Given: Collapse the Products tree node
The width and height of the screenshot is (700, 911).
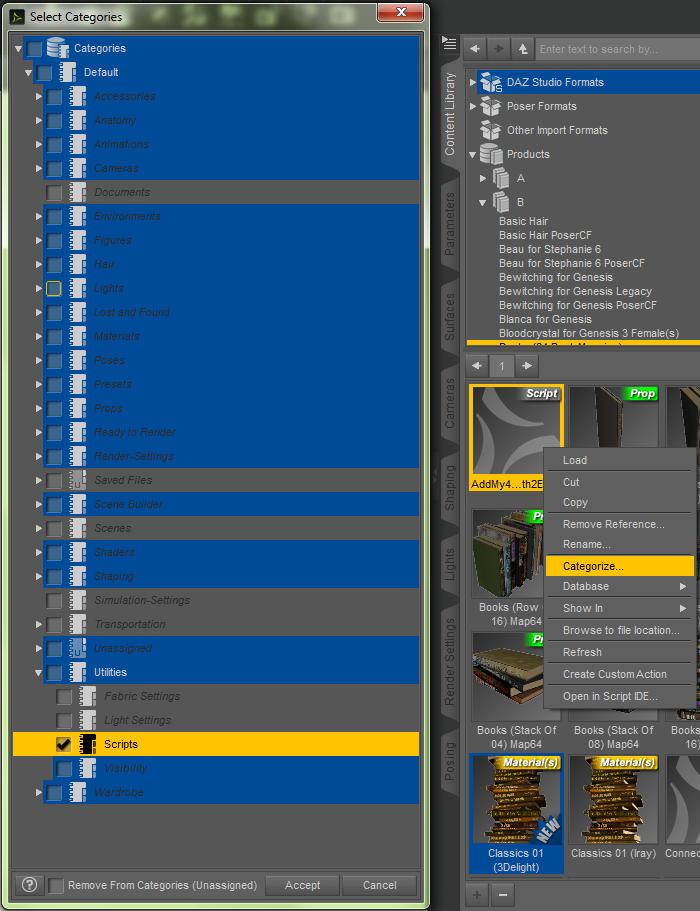Looking at the screenshot, I should (472, 155).
